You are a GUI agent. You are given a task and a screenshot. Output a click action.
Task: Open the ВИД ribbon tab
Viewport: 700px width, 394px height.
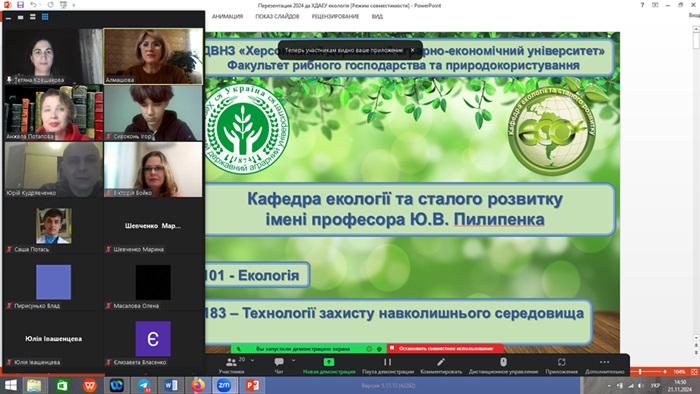pyautogui.click(x=377, y=17)
